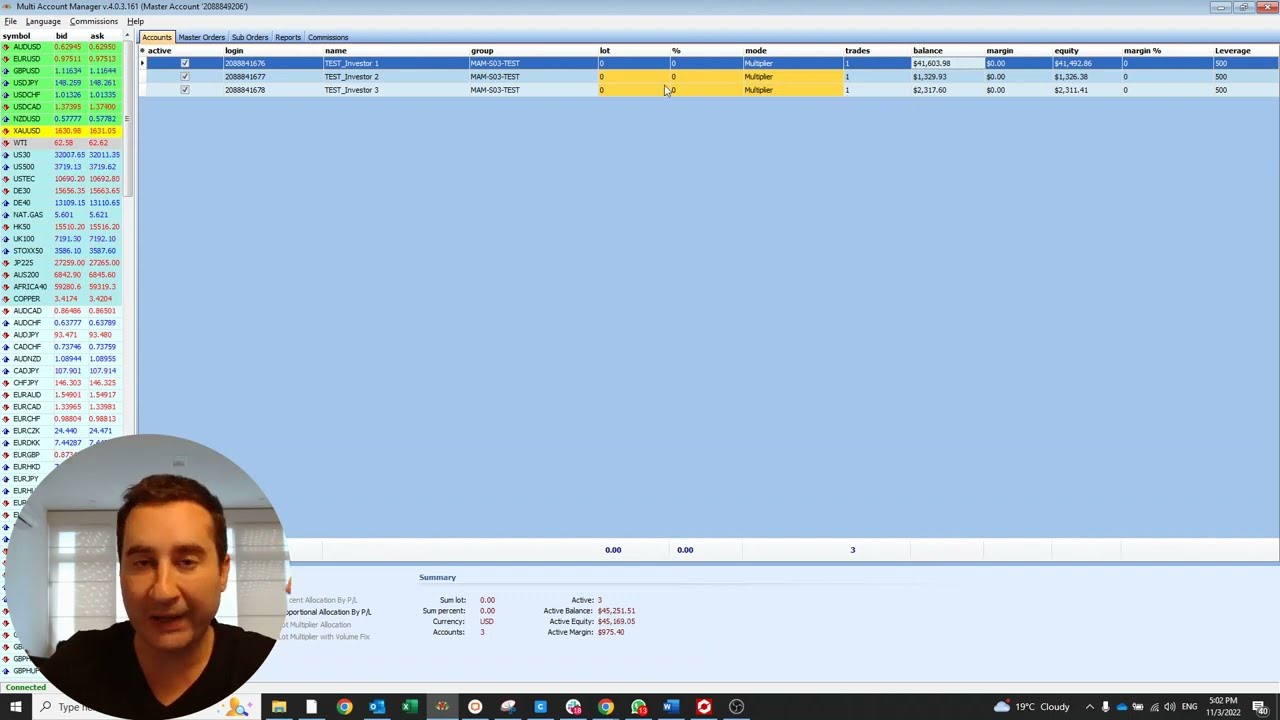Click the Summary panel heading
This screenshot has height=720, width=1280.
point(437,577)
